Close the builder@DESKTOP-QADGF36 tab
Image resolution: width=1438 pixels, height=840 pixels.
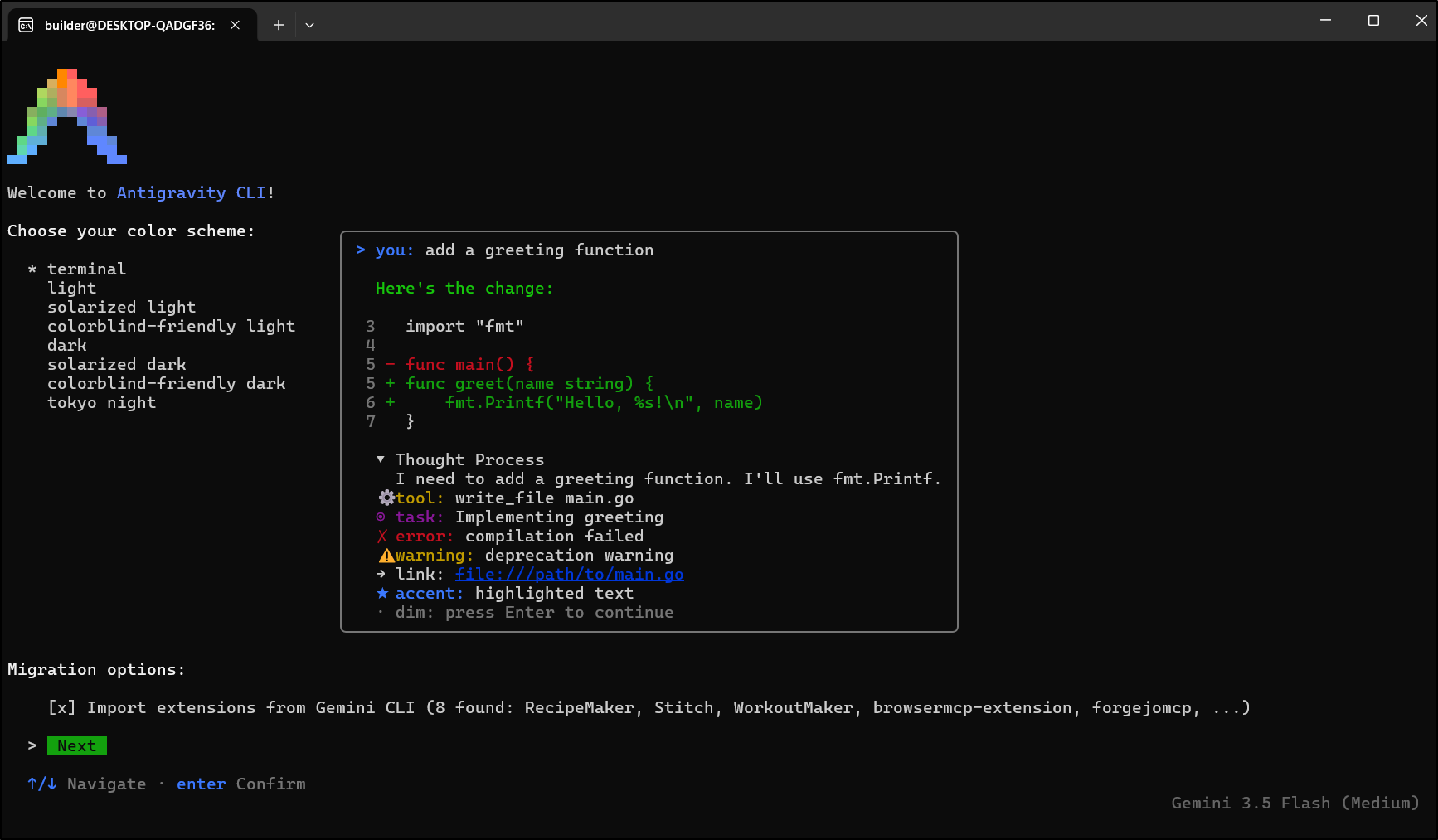235,25
